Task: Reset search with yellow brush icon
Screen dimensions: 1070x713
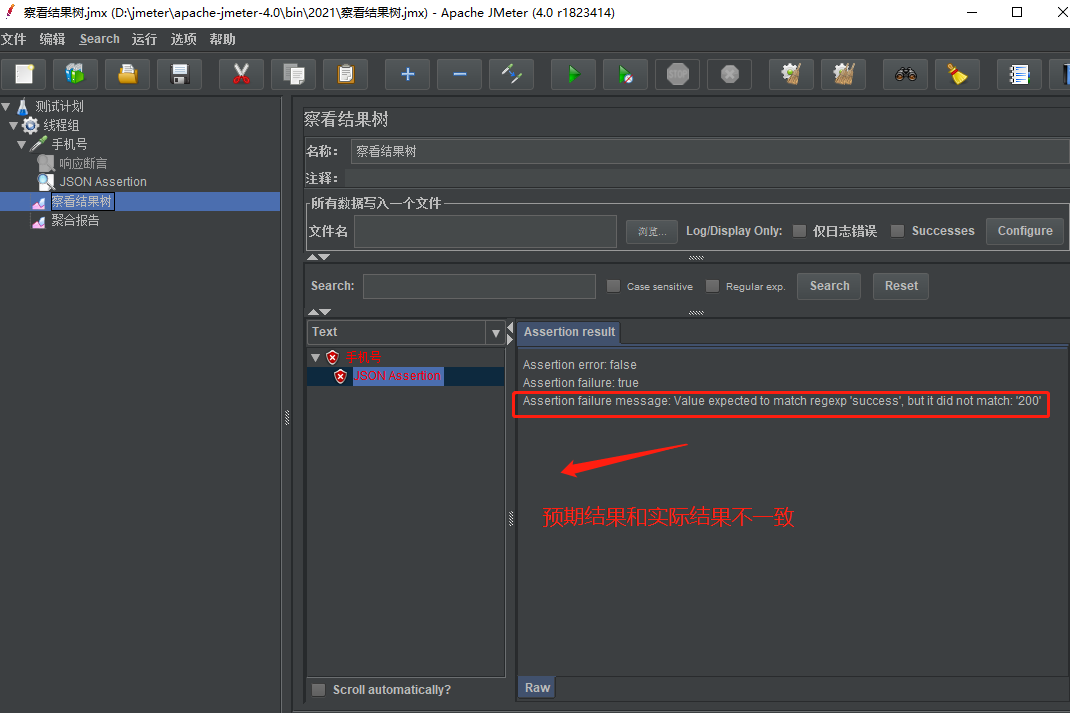Action: click(x=957, y=74)
